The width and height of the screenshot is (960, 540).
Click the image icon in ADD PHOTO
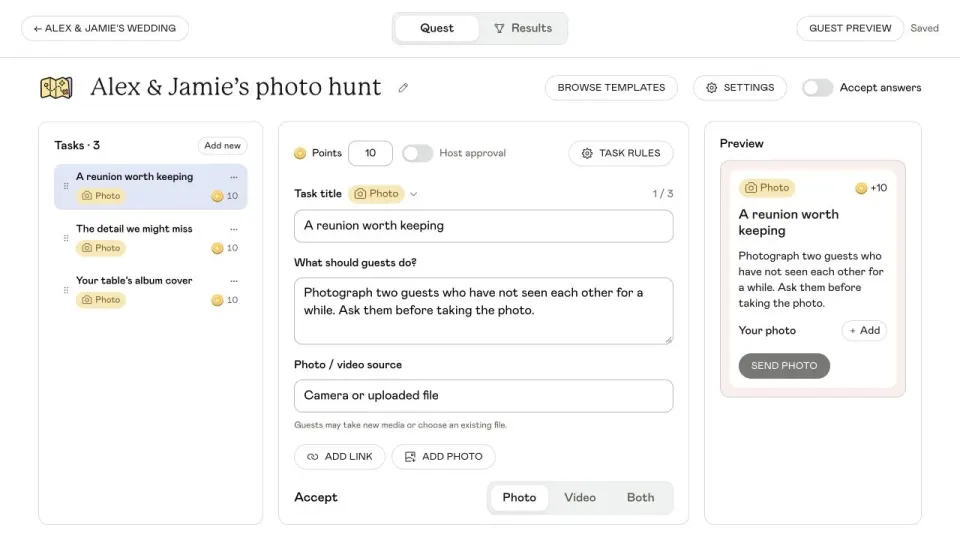[x=410, y=457]
